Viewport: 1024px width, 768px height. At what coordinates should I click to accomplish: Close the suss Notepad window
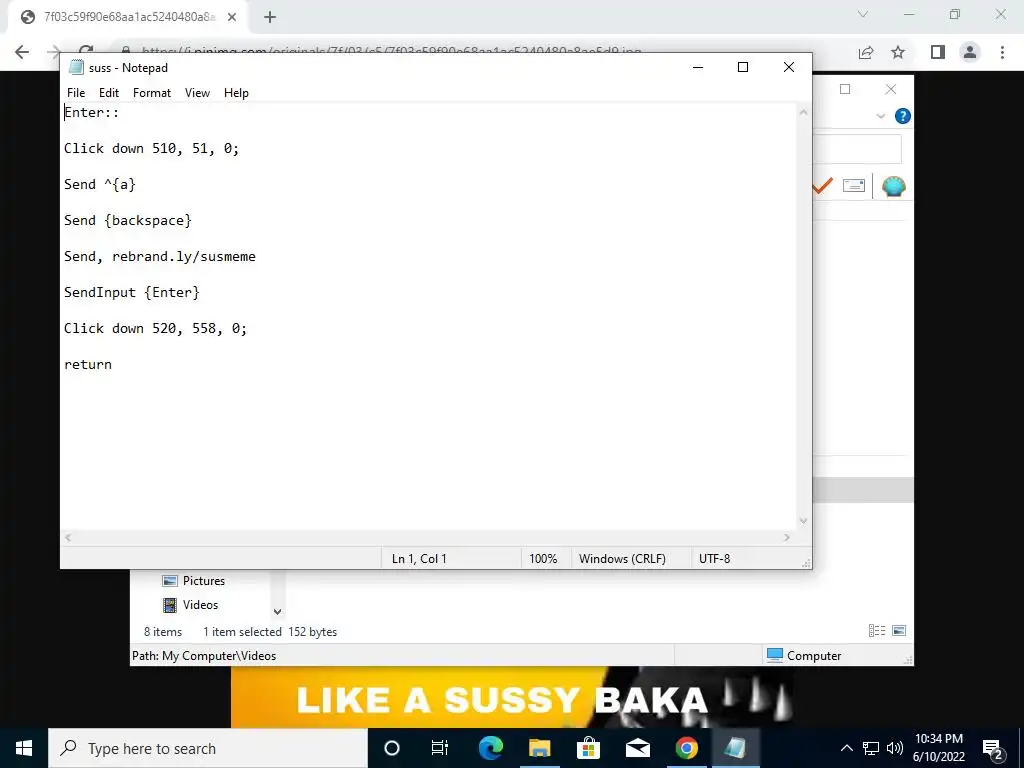point(788,67)
